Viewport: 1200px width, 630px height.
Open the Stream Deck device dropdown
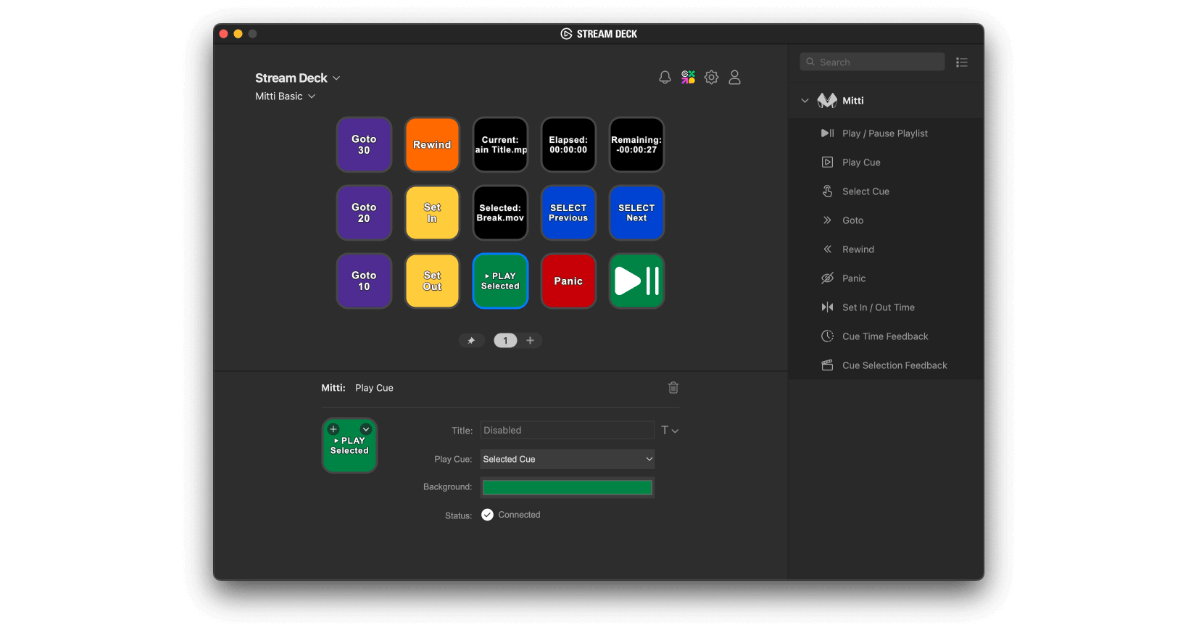coord(298,78)
